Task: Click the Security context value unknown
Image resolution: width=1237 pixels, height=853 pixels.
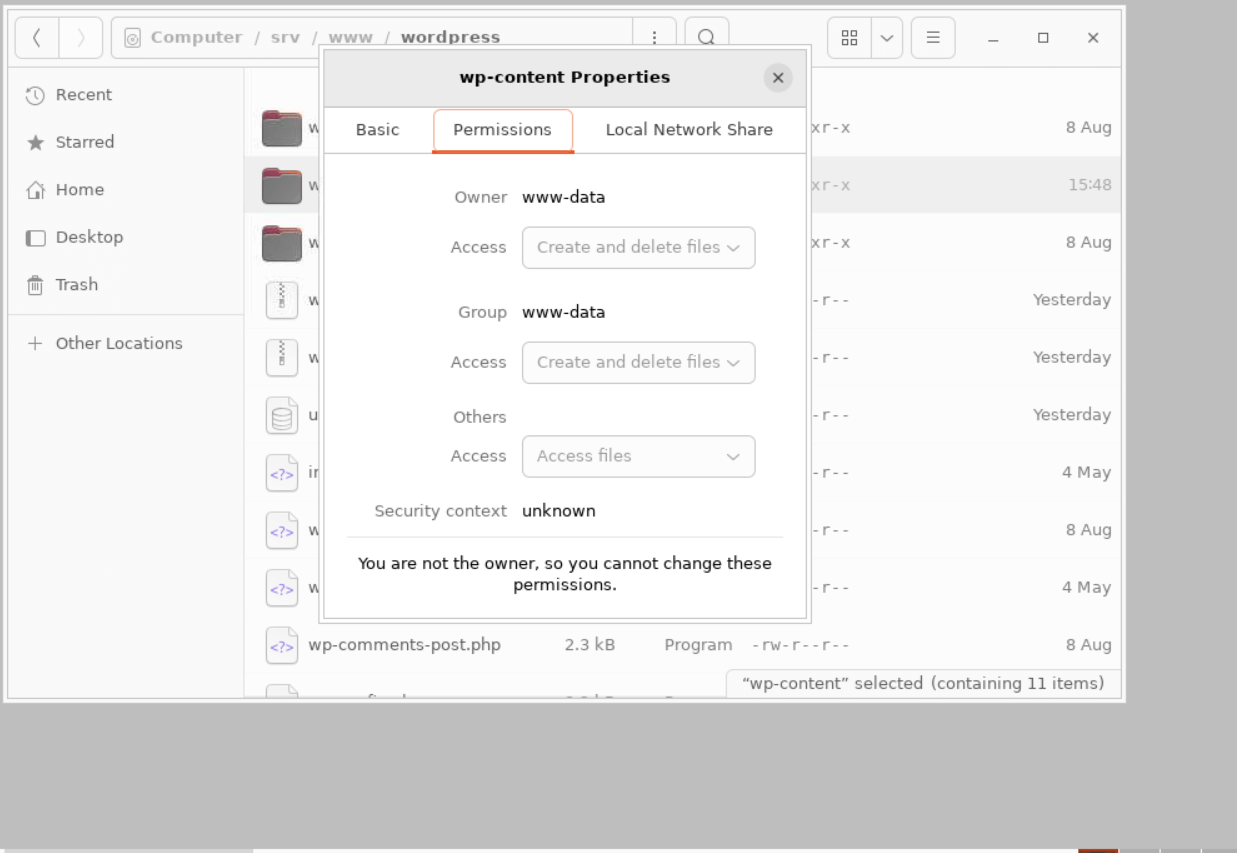Action: pos(559,511)
